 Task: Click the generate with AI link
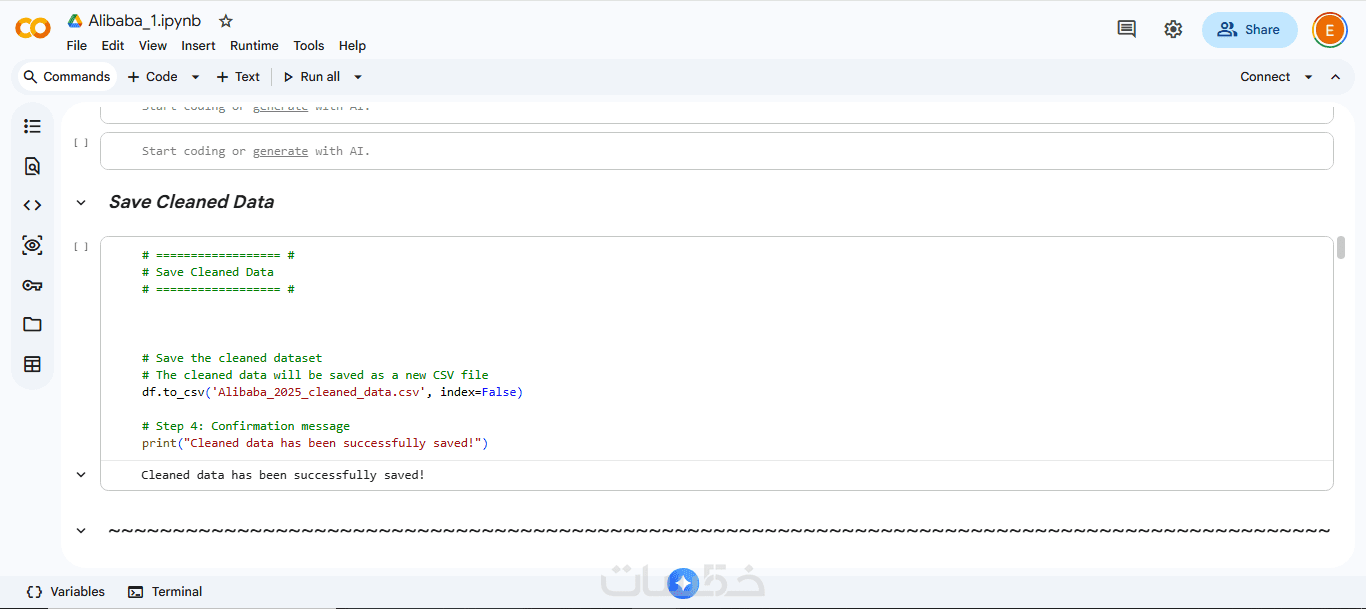click(280, 151)
